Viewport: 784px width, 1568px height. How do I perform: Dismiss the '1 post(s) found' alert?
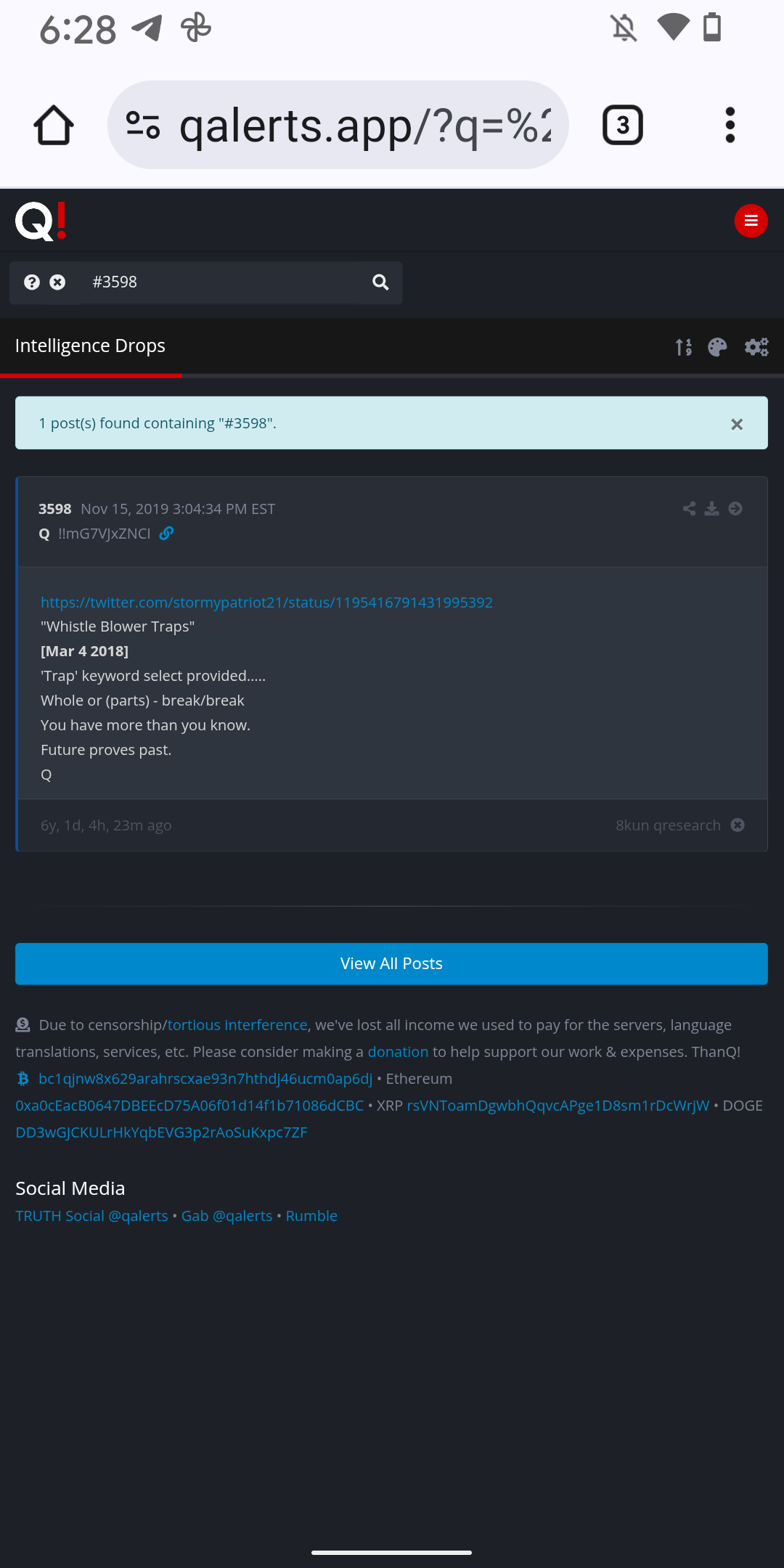coord(737,424)
